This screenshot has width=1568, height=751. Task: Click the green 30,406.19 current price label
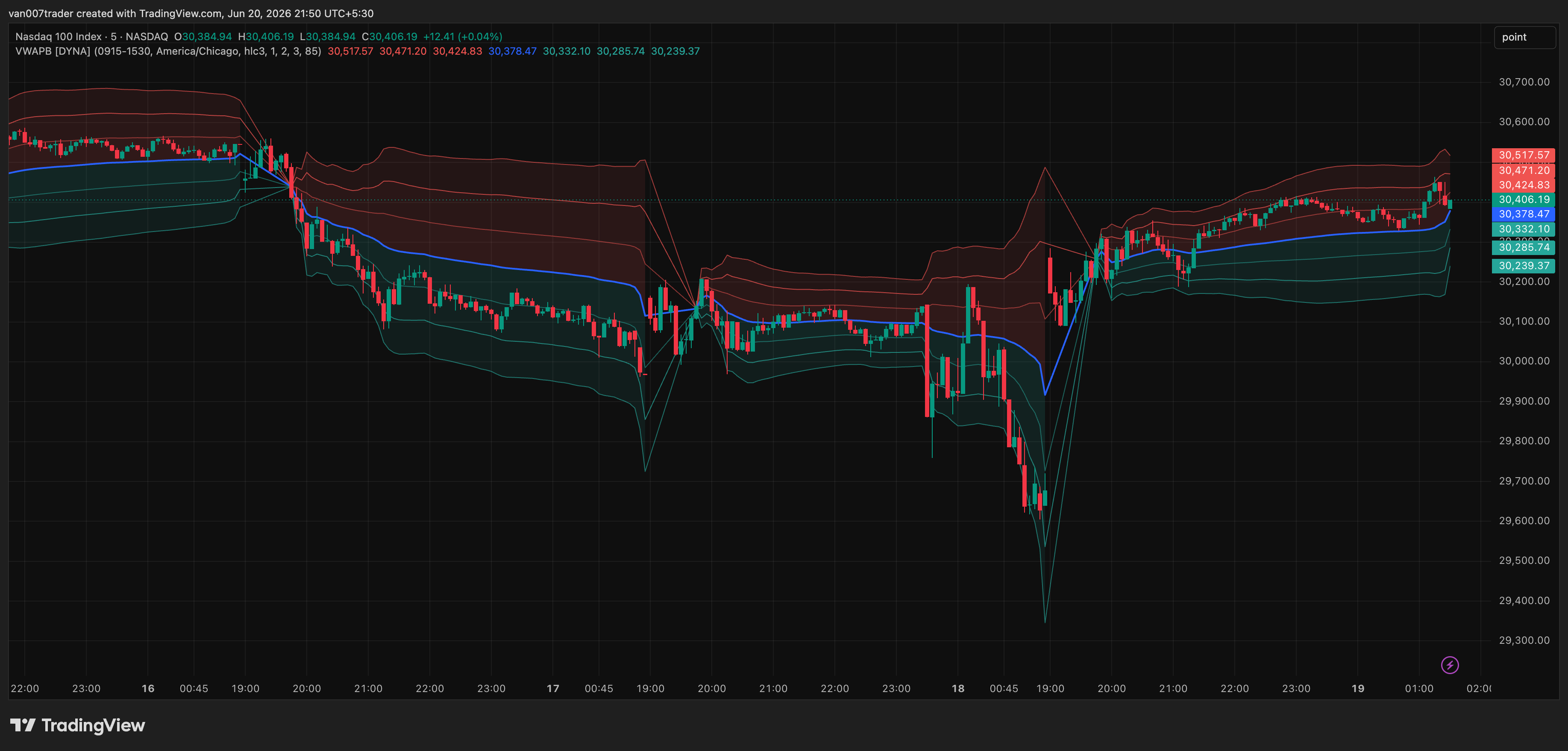point(1523,199)
